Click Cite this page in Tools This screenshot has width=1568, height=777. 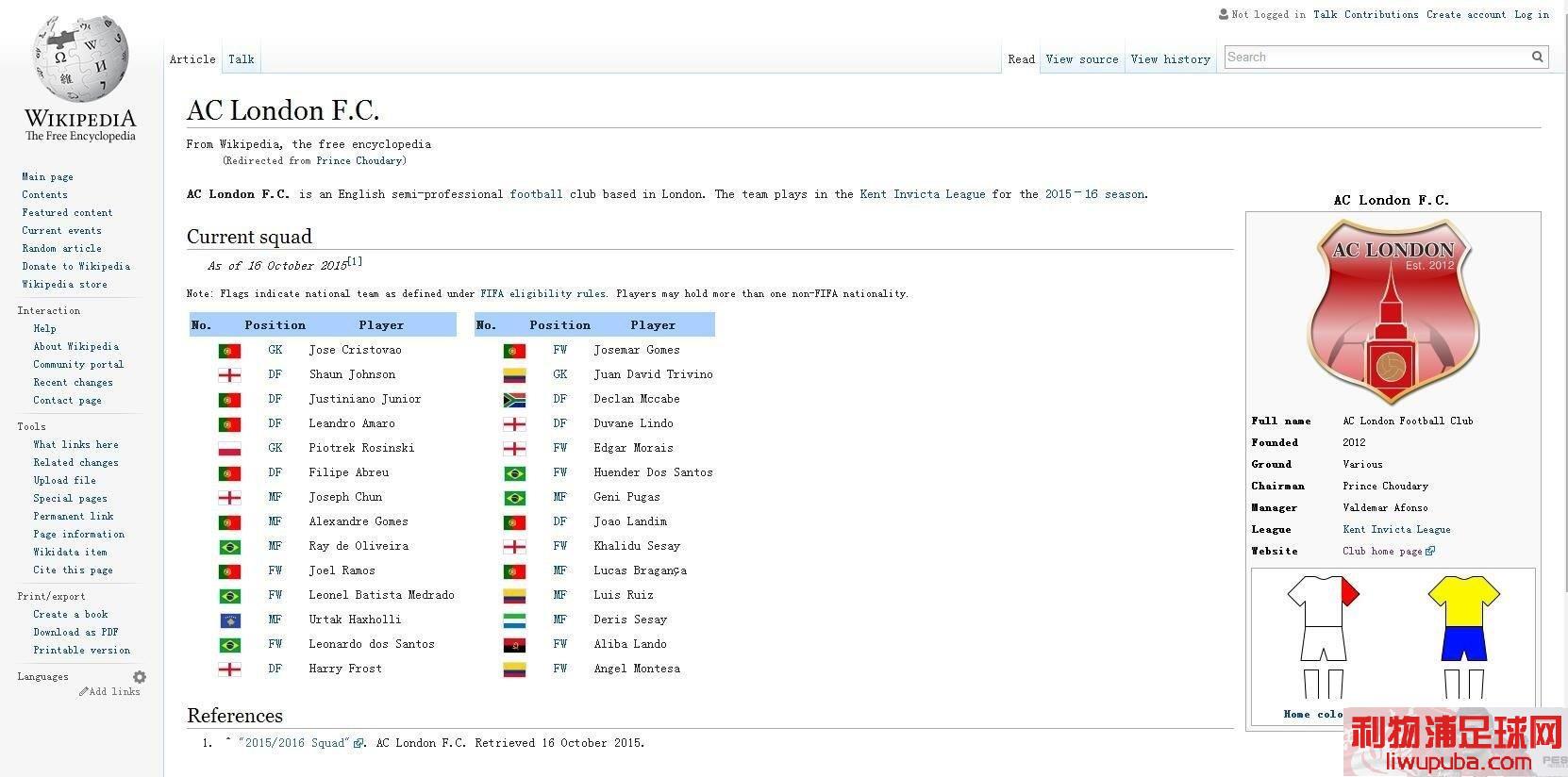pos(73,570)
